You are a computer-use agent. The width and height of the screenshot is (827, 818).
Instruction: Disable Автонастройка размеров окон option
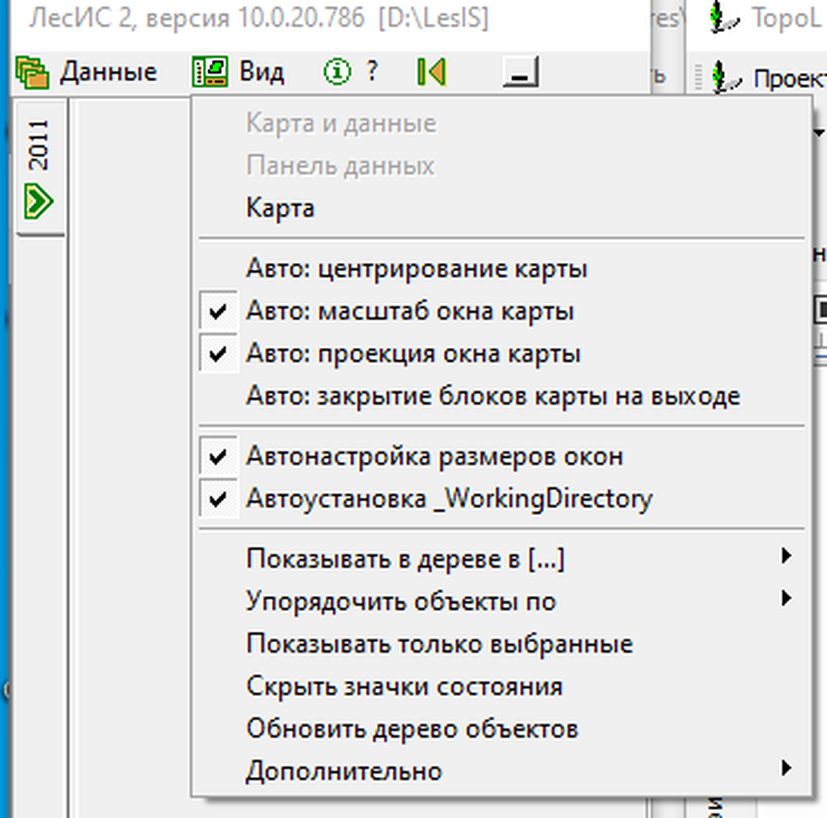434,457
